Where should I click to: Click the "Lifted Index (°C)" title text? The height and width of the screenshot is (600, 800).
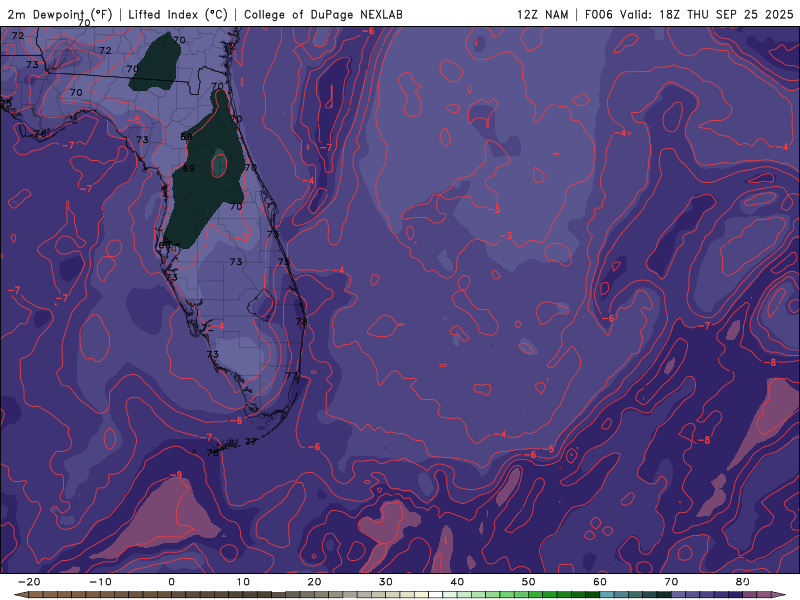pos(179,14)
